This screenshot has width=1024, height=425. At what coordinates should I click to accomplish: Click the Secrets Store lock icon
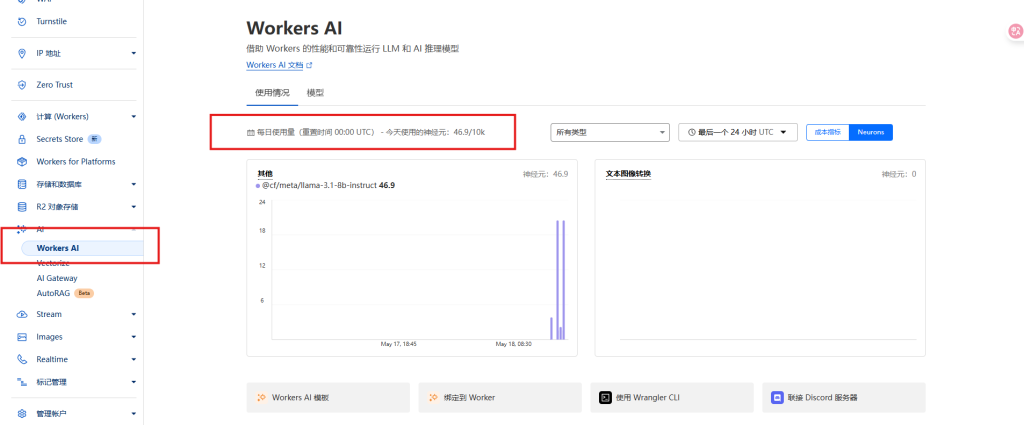22,139
